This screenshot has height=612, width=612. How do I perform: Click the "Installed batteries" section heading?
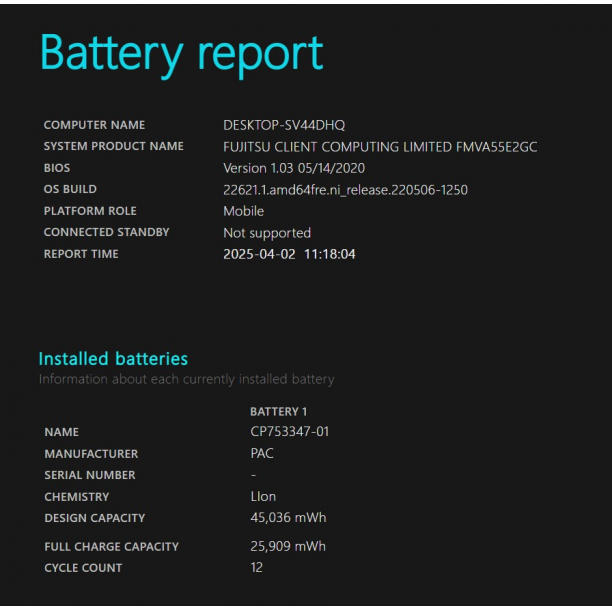point(113,359)
